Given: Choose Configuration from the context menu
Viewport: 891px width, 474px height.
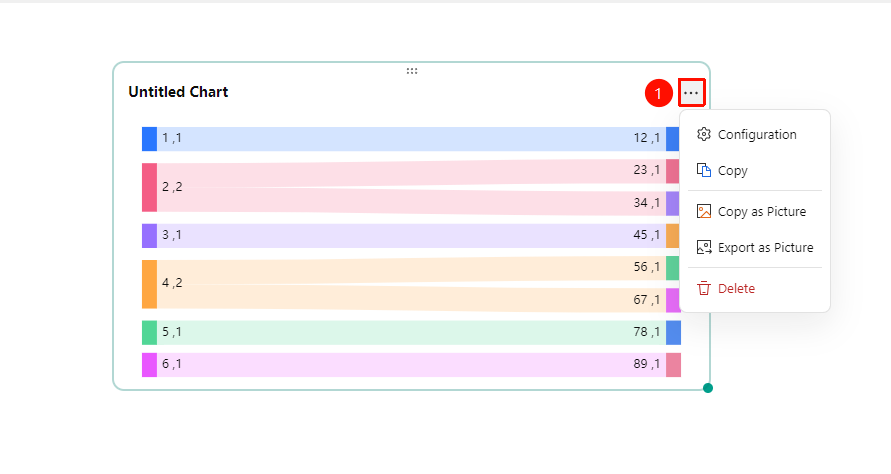Looking at the screenshot, I should click(755, 134).
